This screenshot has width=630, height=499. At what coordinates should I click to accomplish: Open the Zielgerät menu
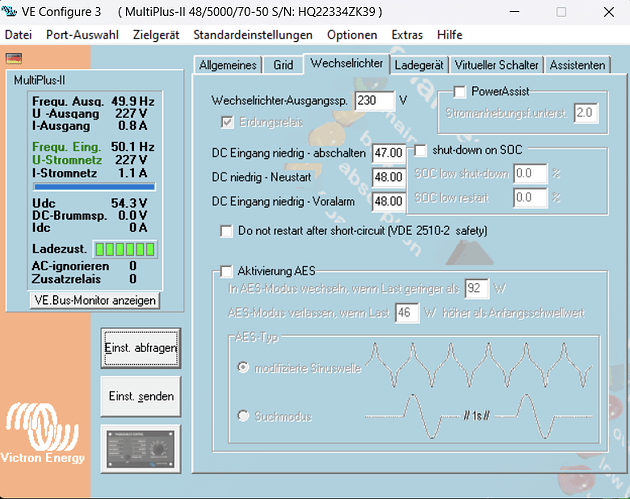click(x=156, y=35)
